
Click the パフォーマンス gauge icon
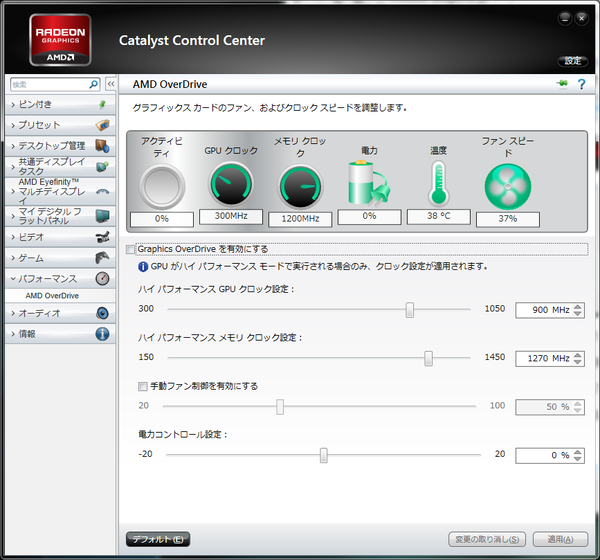[102, 278]
